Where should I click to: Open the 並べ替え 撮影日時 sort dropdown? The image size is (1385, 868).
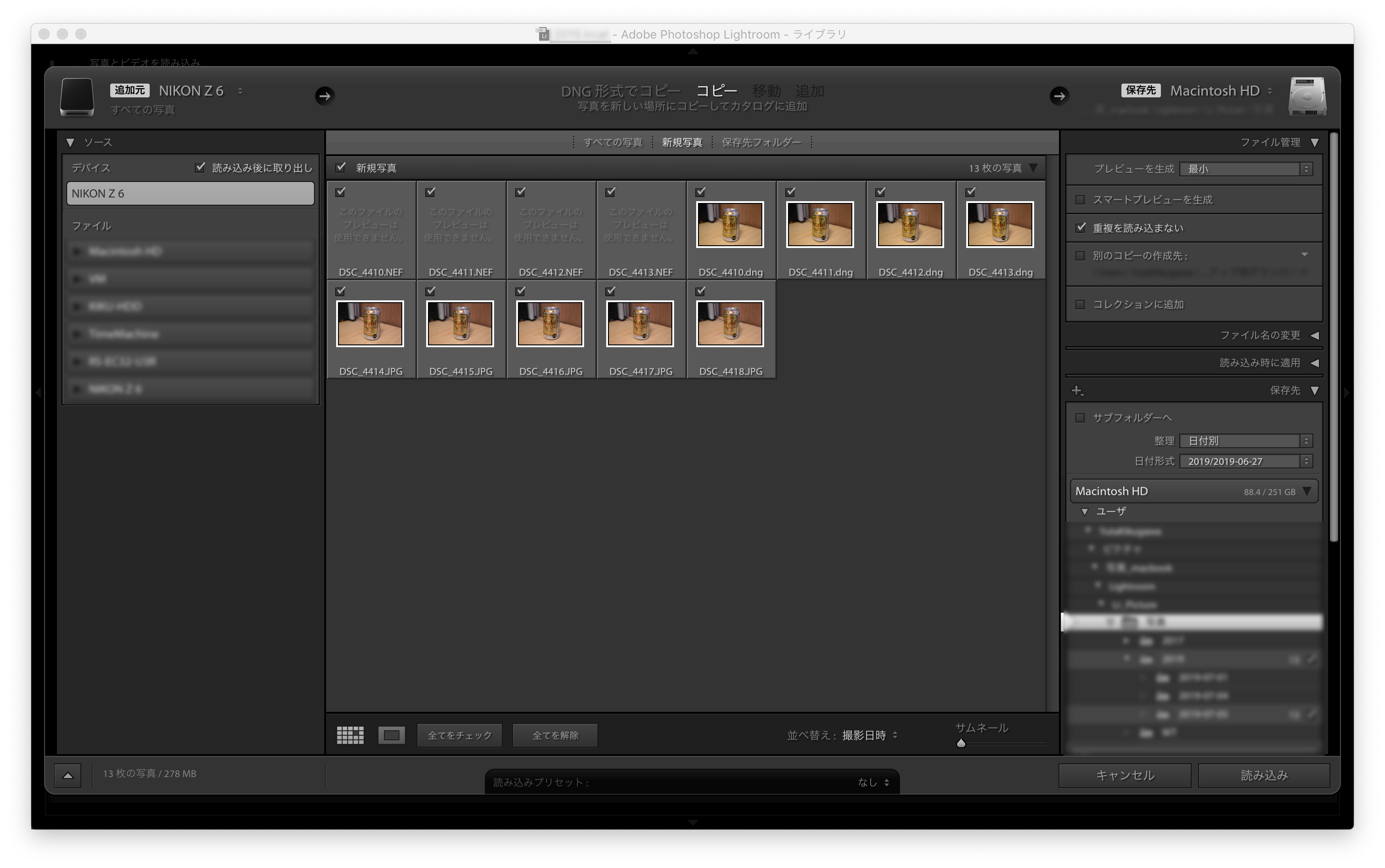click(x=870, y=735)
